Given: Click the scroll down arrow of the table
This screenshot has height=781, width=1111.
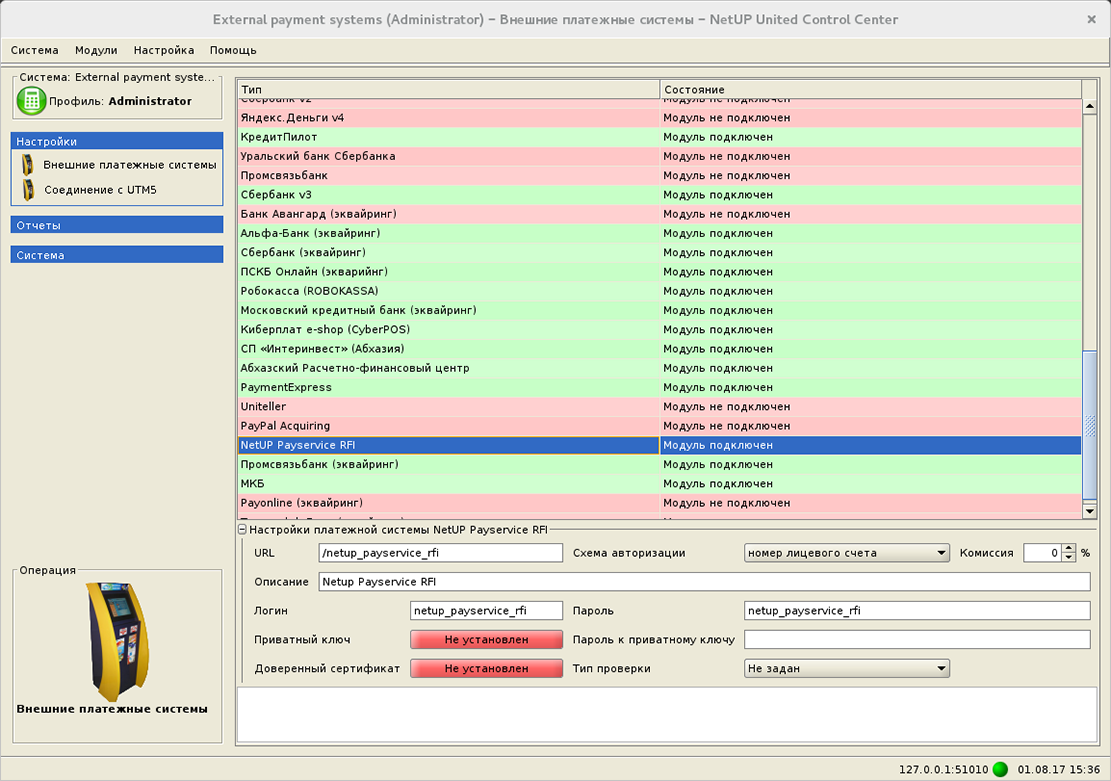Looking at the screenshot, I should [x=1090, y=510].
